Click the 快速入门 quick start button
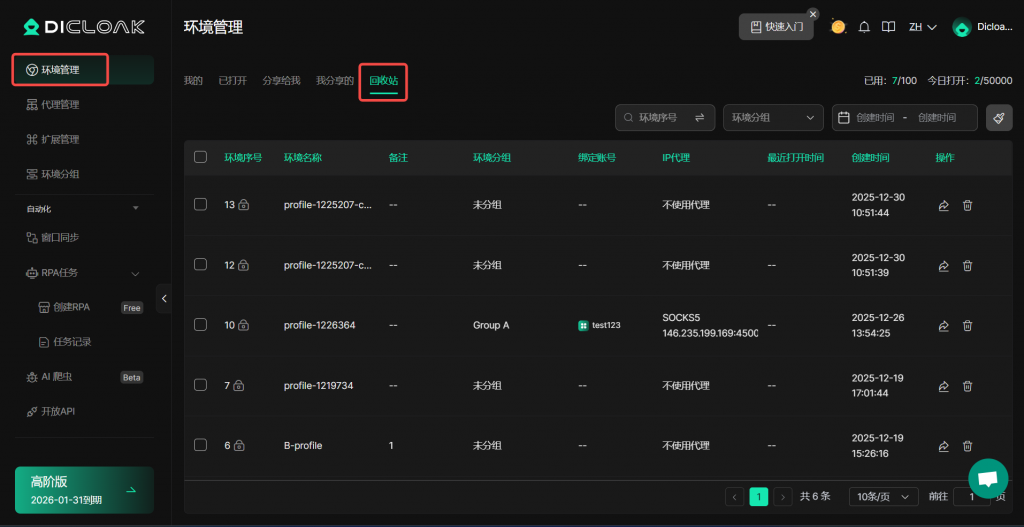1024x527 pixels. [776, 27]
